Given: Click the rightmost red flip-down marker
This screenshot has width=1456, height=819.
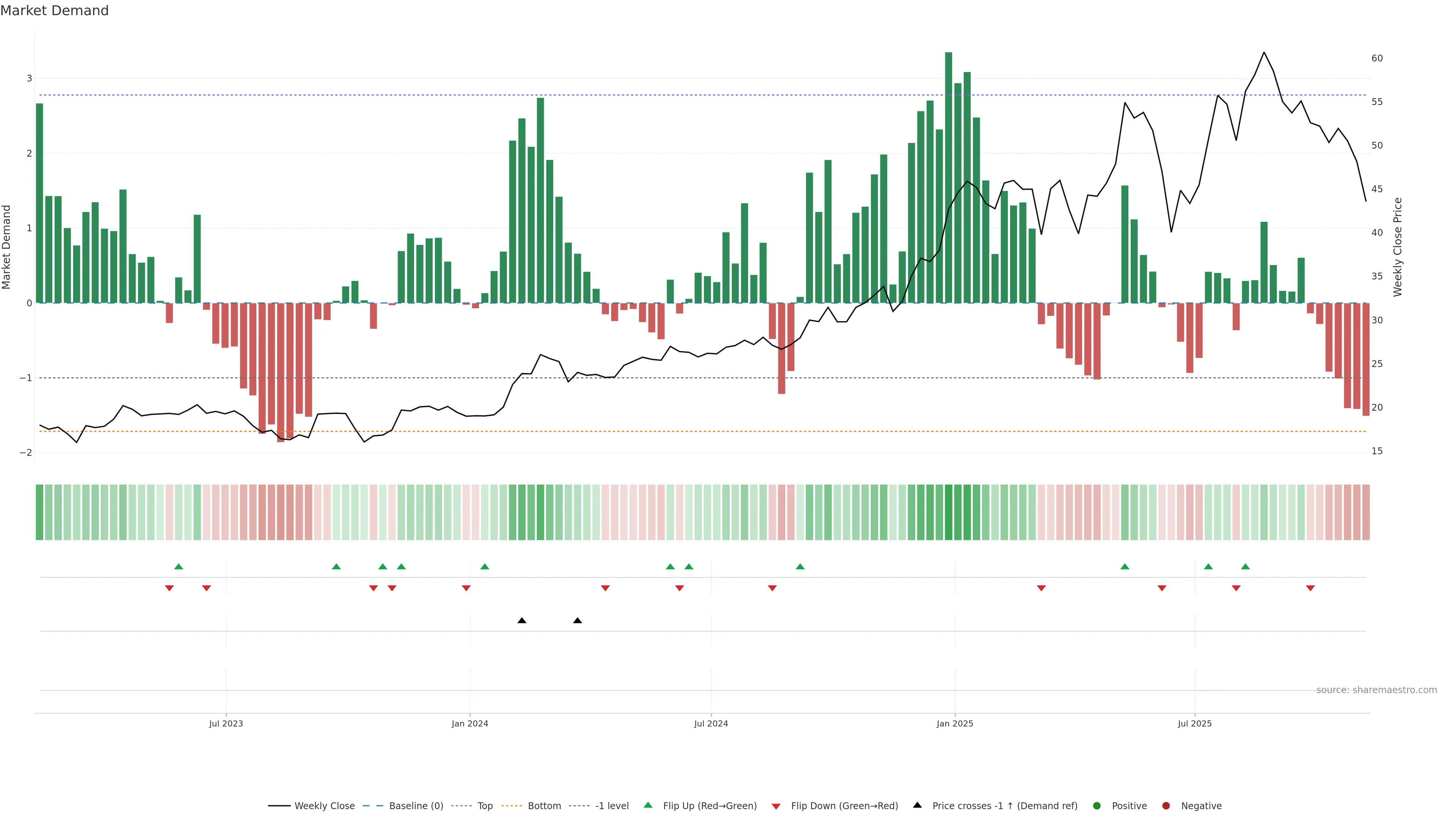Looking at the screenshot, I should click(1310, 588).
